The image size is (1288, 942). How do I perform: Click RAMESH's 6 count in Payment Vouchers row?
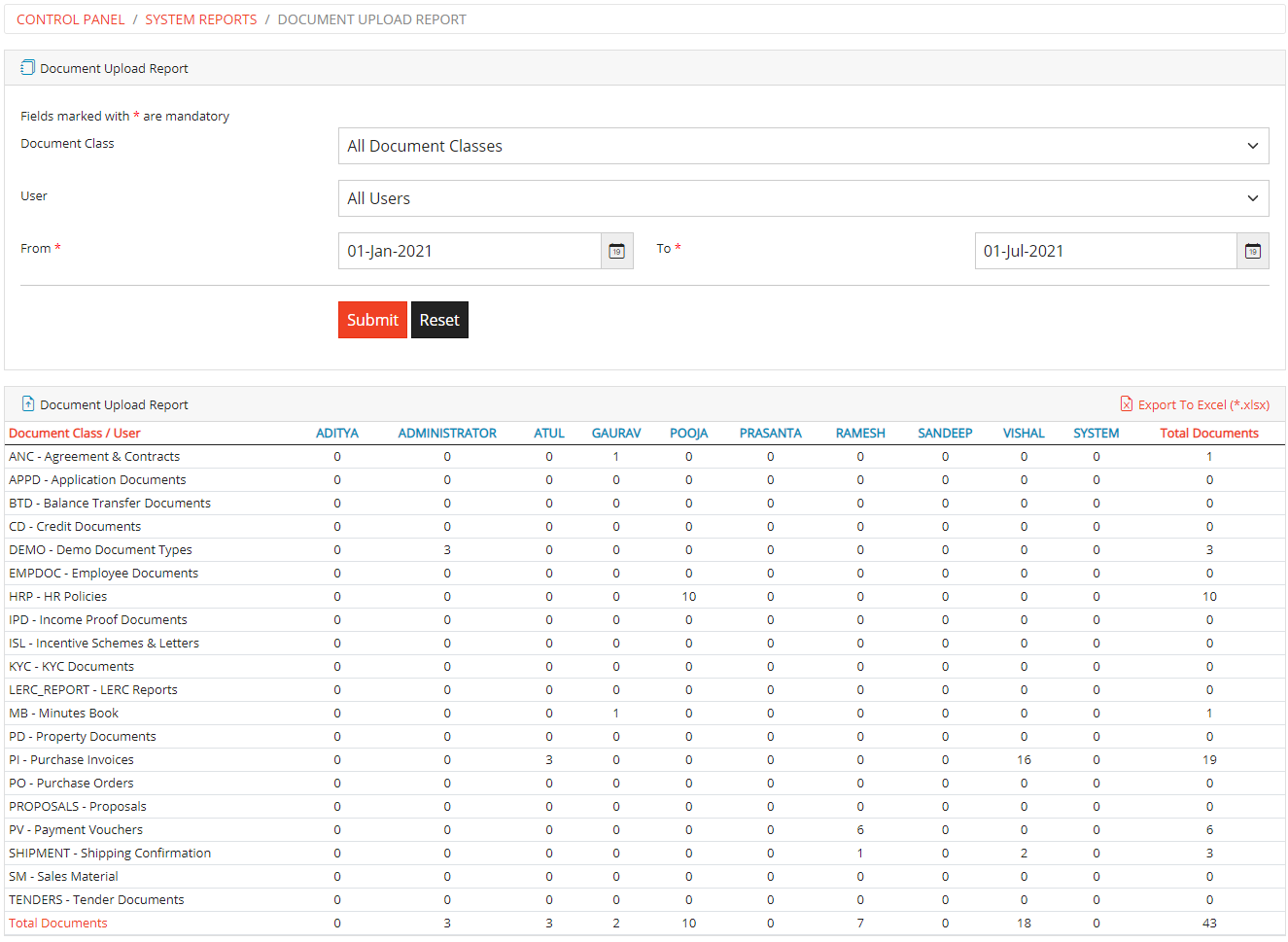[x=860, y=830]
